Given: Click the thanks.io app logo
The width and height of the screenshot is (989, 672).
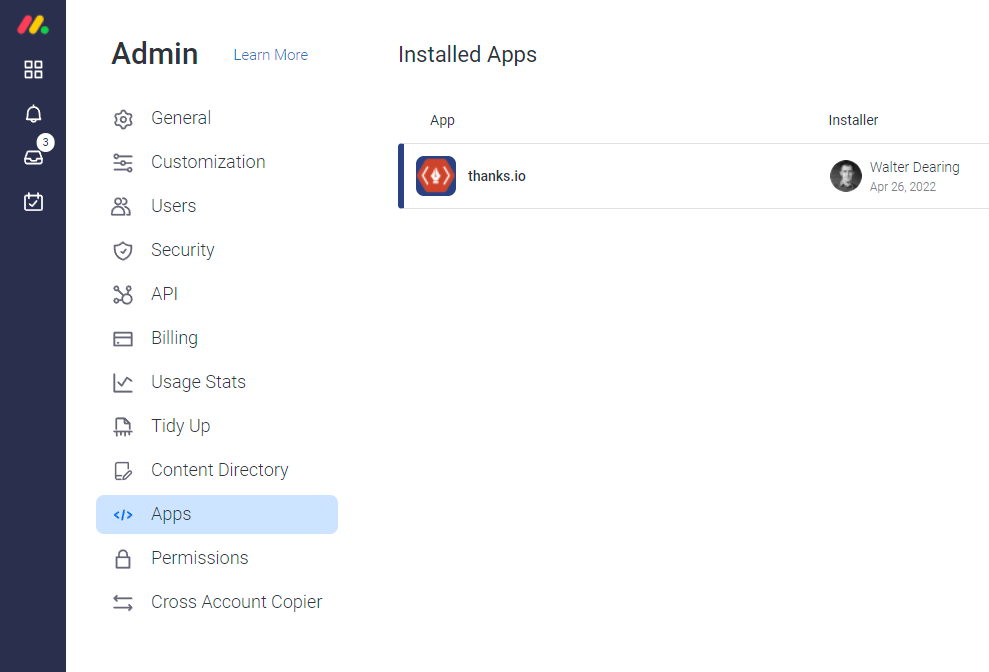Looking at the screenshot, I should click(x=436, y=176).
